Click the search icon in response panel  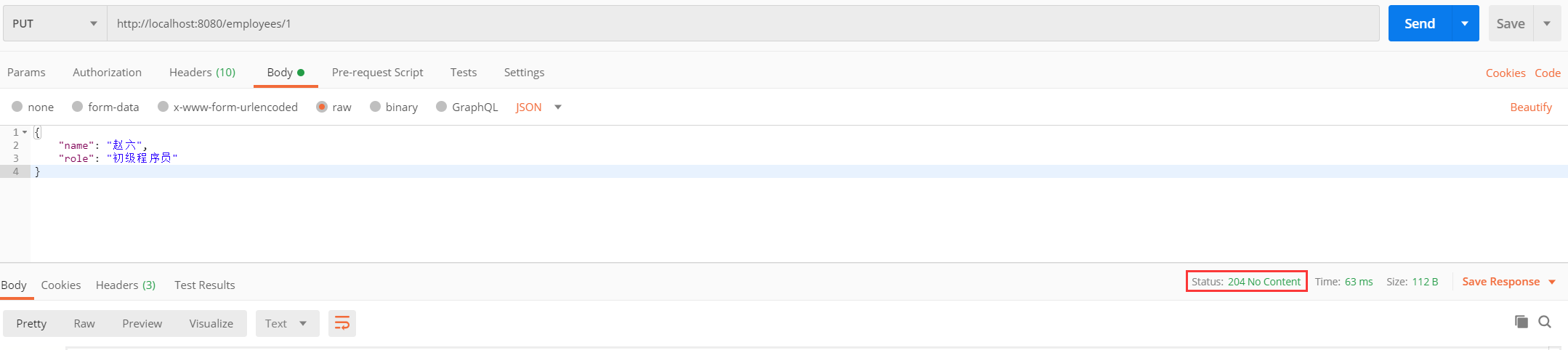coord(1545,322)
